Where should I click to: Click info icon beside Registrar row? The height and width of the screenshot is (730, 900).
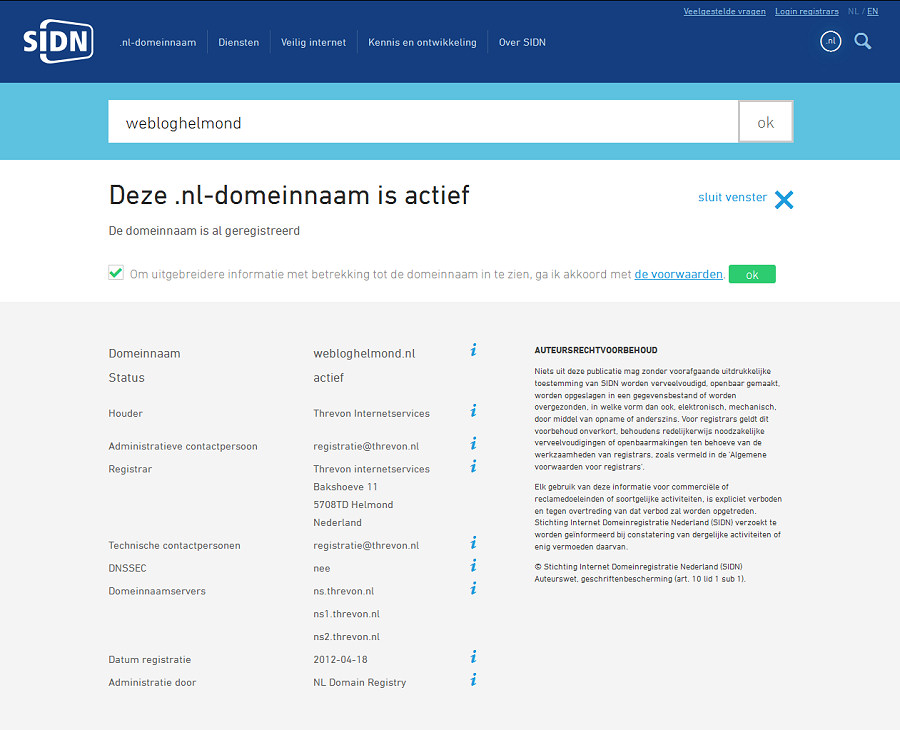(x=473, y=466)
